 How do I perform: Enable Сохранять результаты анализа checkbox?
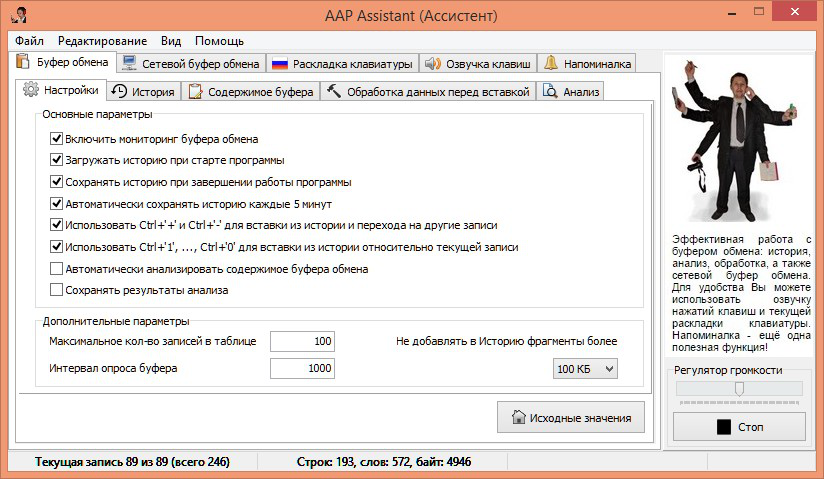[x=56, y=290]
